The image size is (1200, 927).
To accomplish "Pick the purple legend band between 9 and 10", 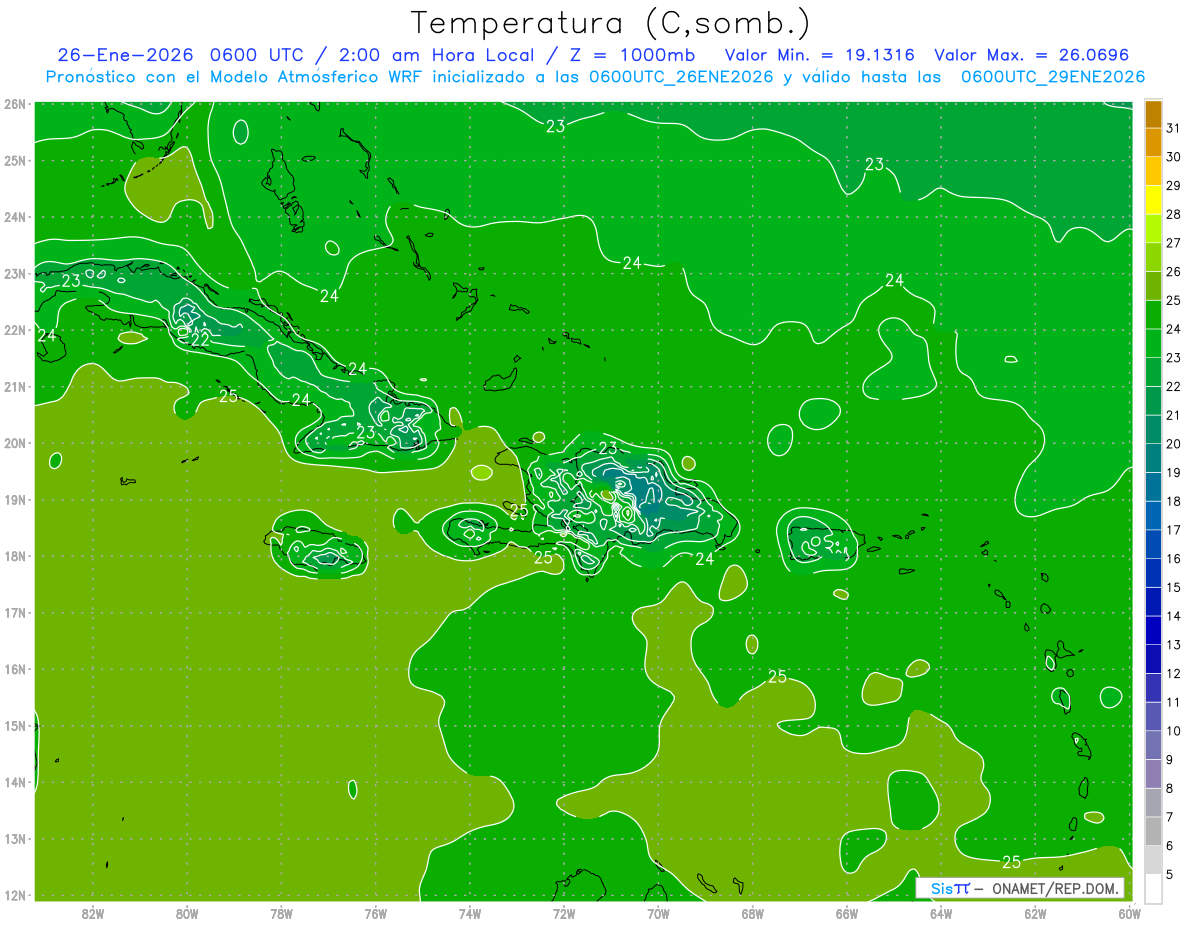I will 1153,745.
